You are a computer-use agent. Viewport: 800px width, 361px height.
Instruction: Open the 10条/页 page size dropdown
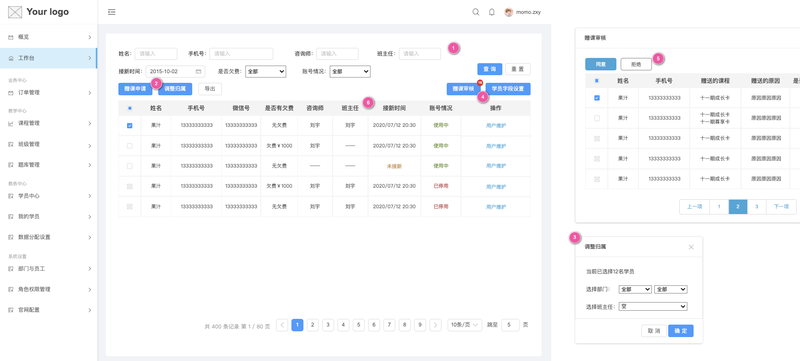tap(464, 325)
